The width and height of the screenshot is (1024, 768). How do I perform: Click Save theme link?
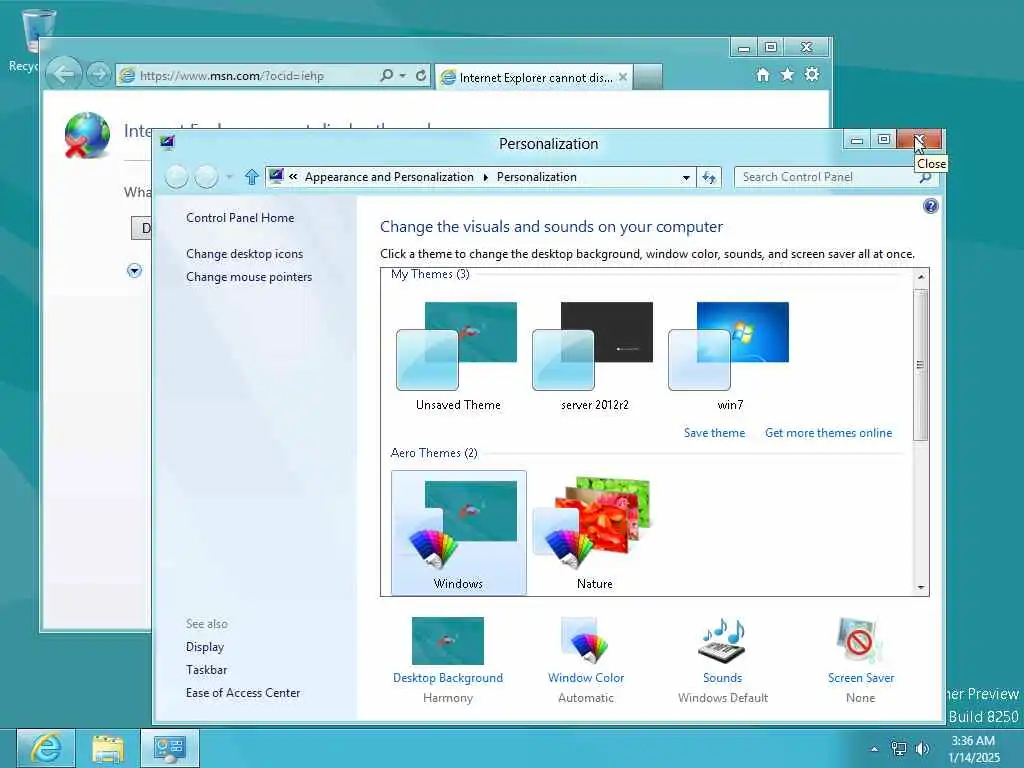(714, 432)
